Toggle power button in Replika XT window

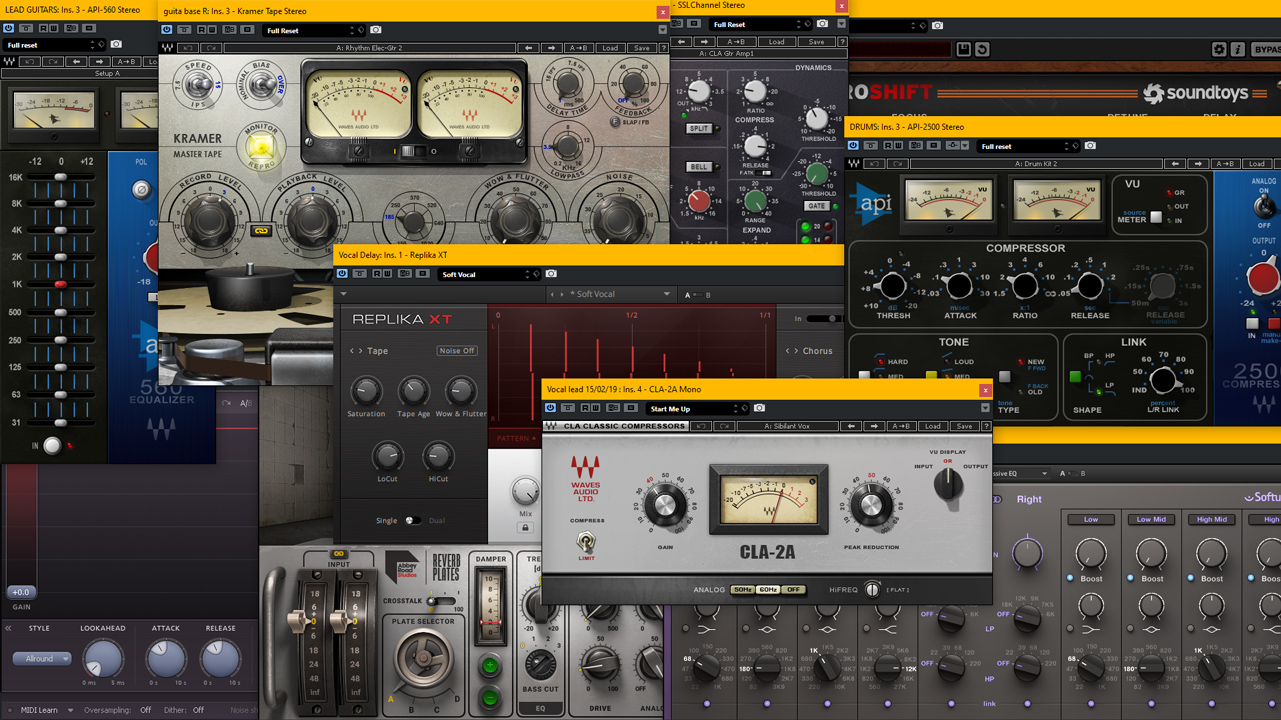click(342, 274)
